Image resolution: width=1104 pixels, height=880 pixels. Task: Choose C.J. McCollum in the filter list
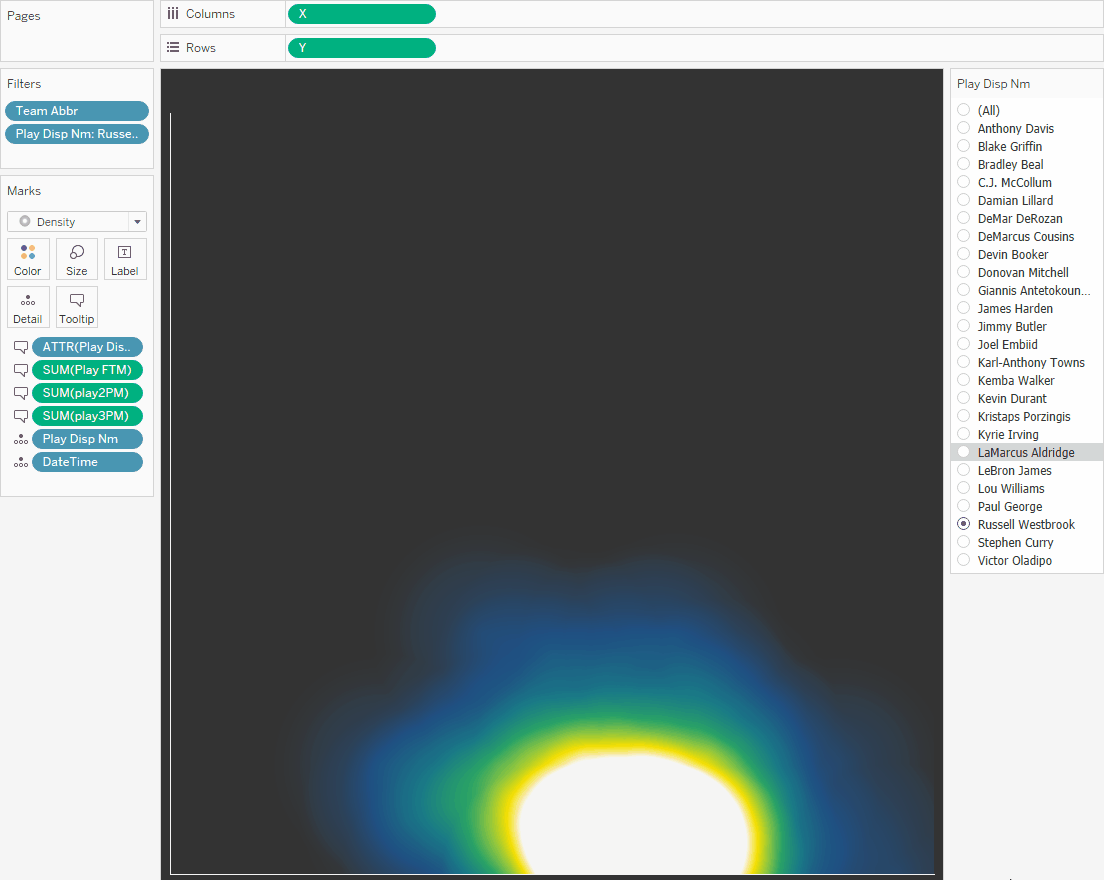pyautogui.click(x=1014, y=182)
